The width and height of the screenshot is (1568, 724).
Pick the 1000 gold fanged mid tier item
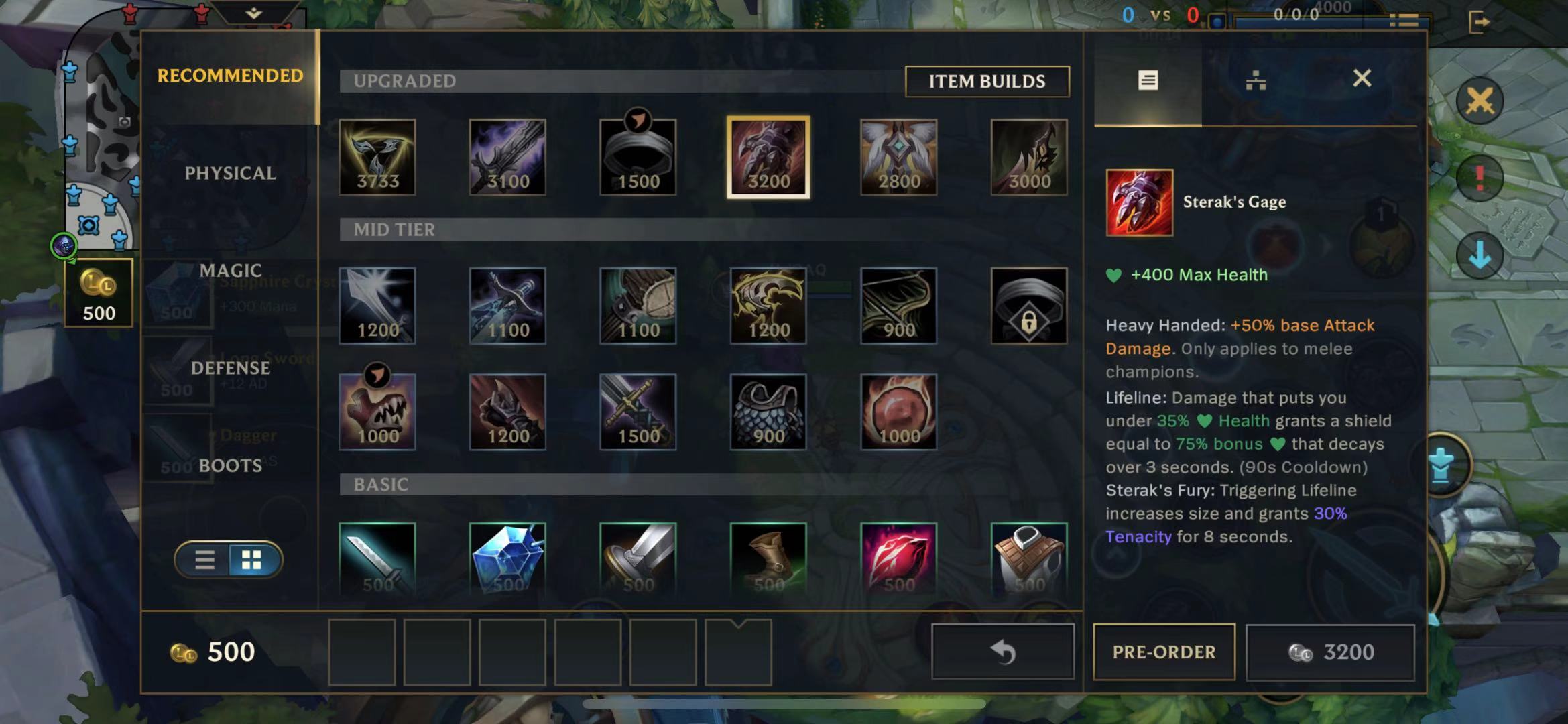377,412
